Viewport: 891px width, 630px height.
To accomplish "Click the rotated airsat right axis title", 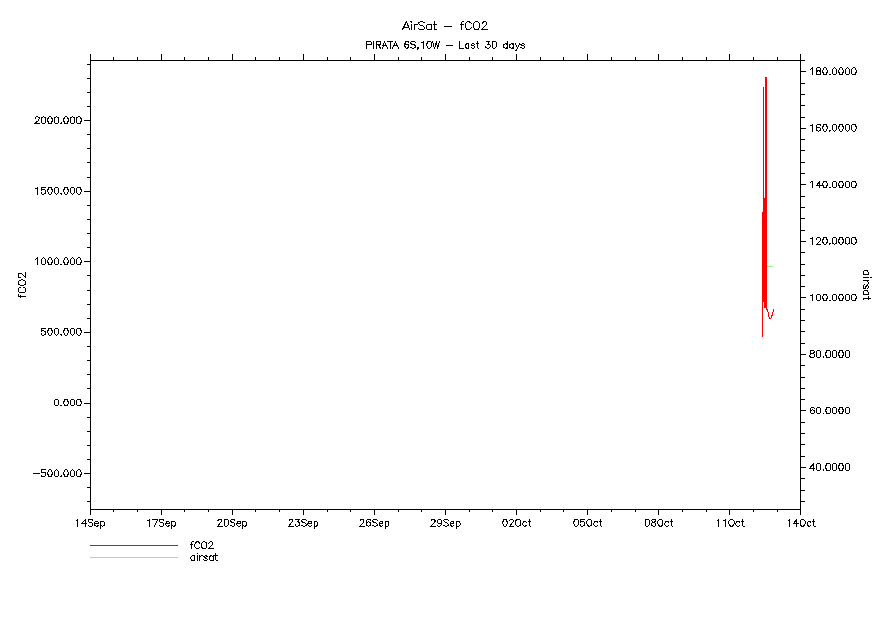I will 866,285.
